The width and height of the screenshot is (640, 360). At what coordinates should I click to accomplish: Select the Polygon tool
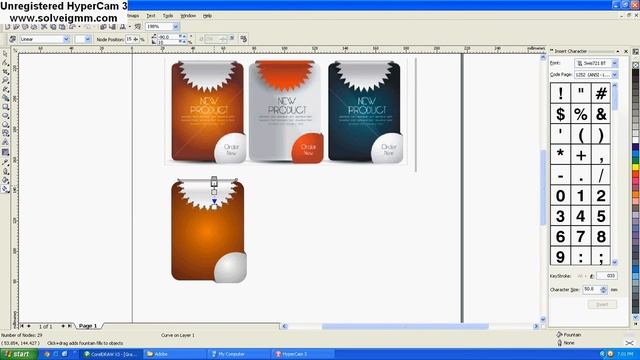pyautogui.click(x=5, y=124)
